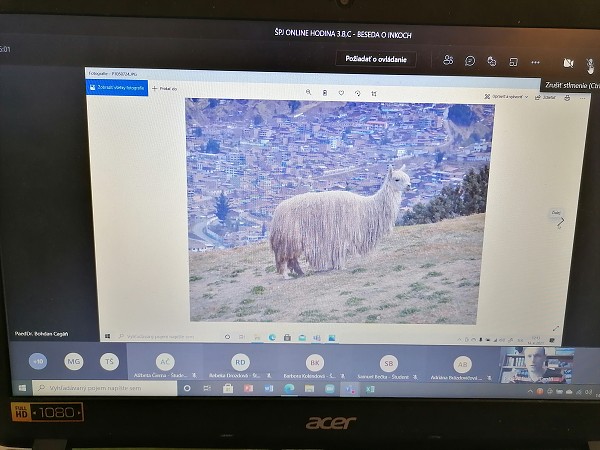This screenshot has width=600, height=450.
Task: Open Microsoft Teams from the taskbar
Action: (350, 390)
